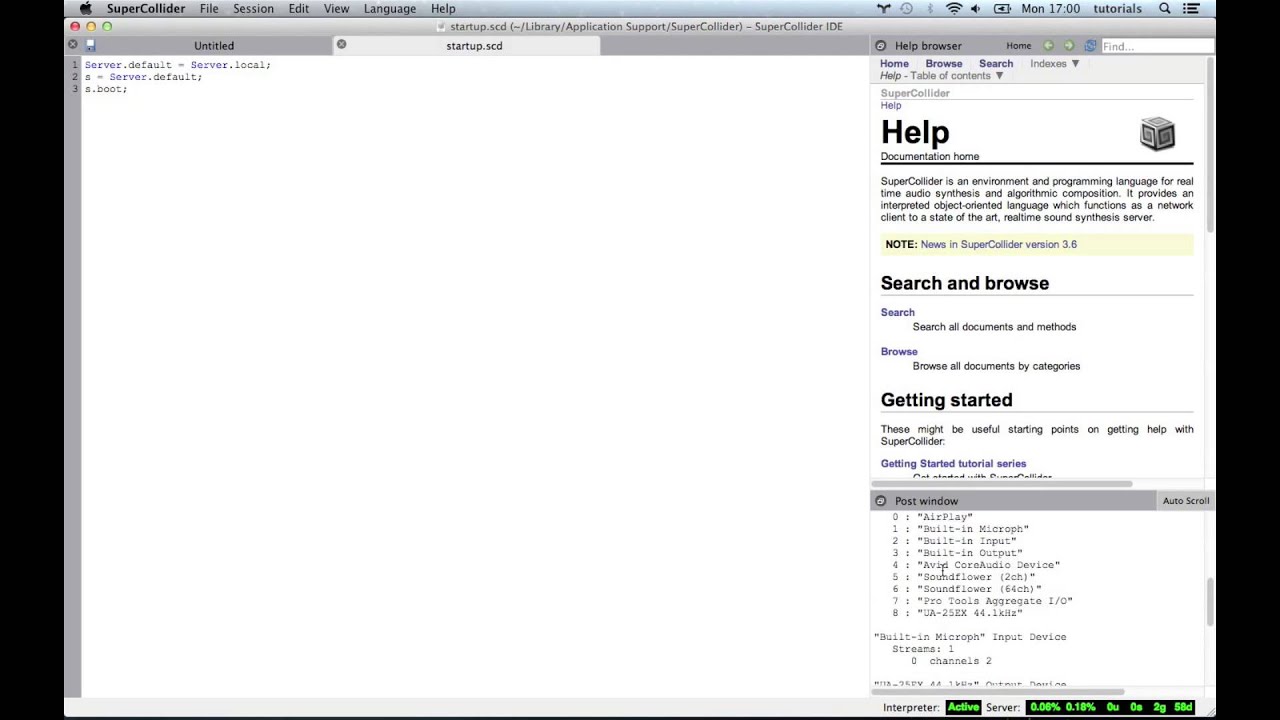Click the SuperCollider cube logo in Help
The height and width of the screenshot is (720, 1280).
1157,134
